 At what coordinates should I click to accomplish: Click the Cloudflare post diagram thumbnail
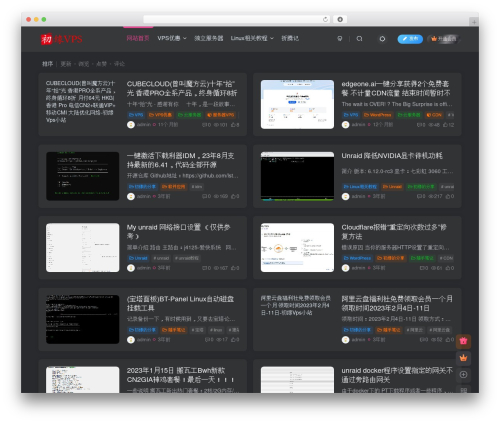click(297, 248)
